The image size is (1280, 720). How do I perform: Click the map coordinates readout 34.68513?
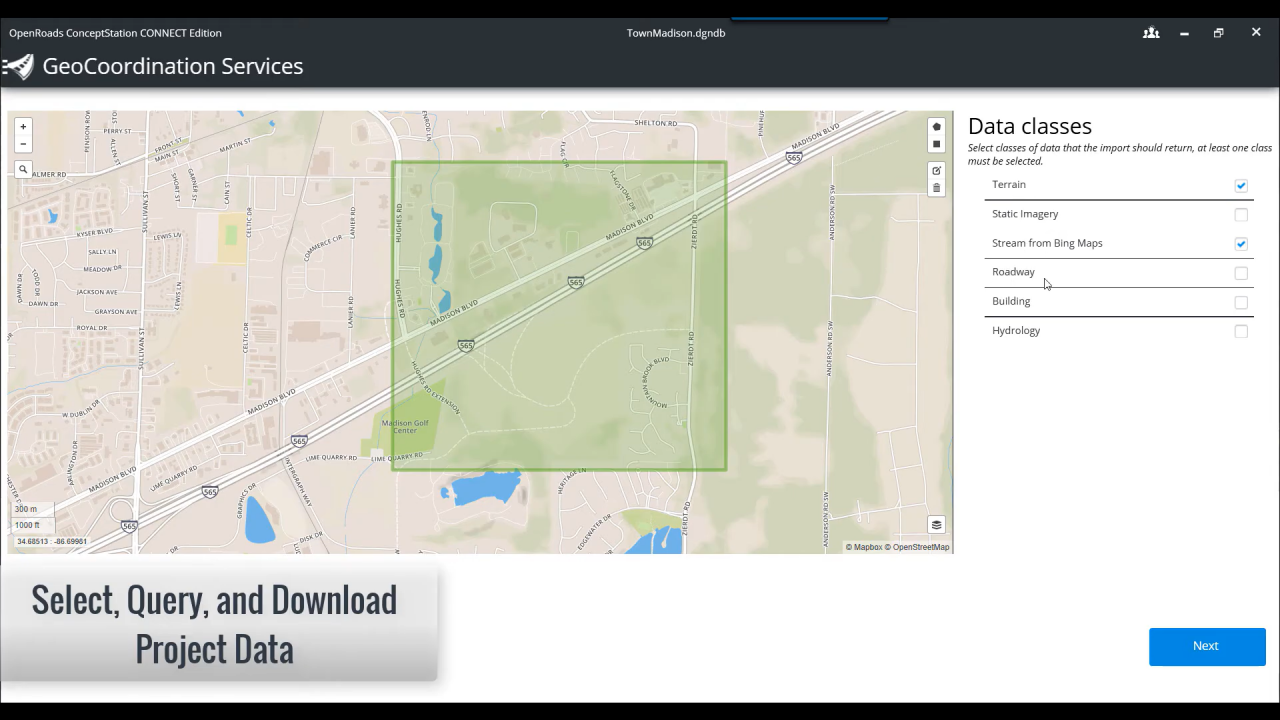click(x=52, y=542)
